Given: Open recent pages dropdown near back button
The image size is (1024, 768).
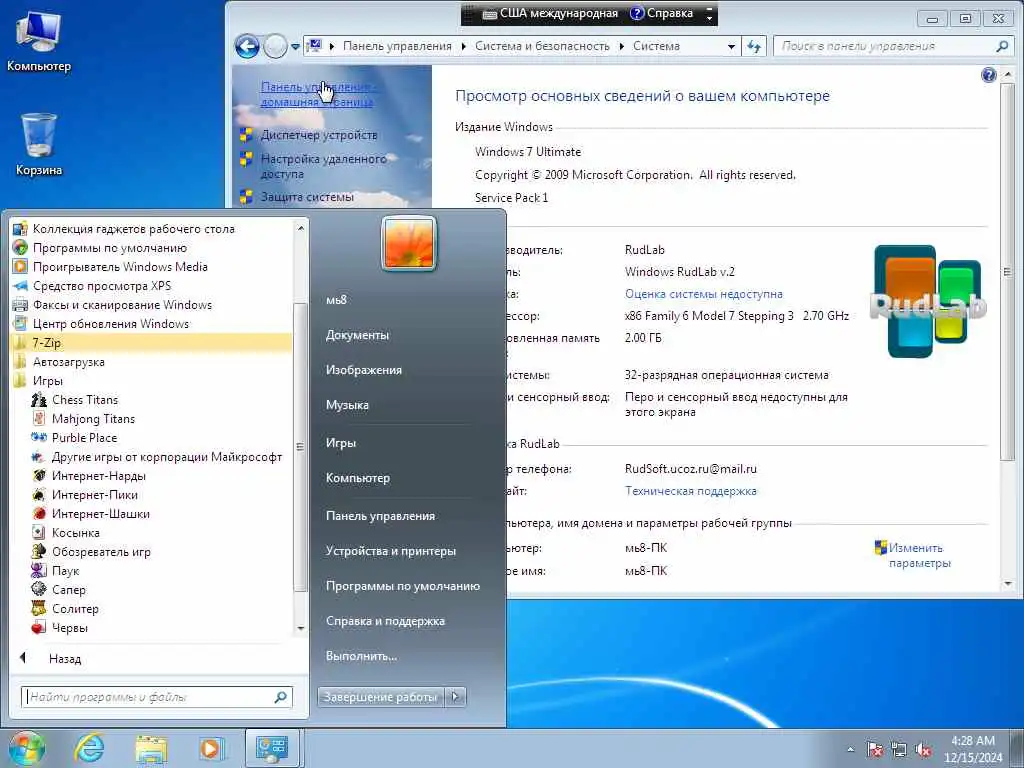Looking at the screenshot, I should [x=295, y=46].
